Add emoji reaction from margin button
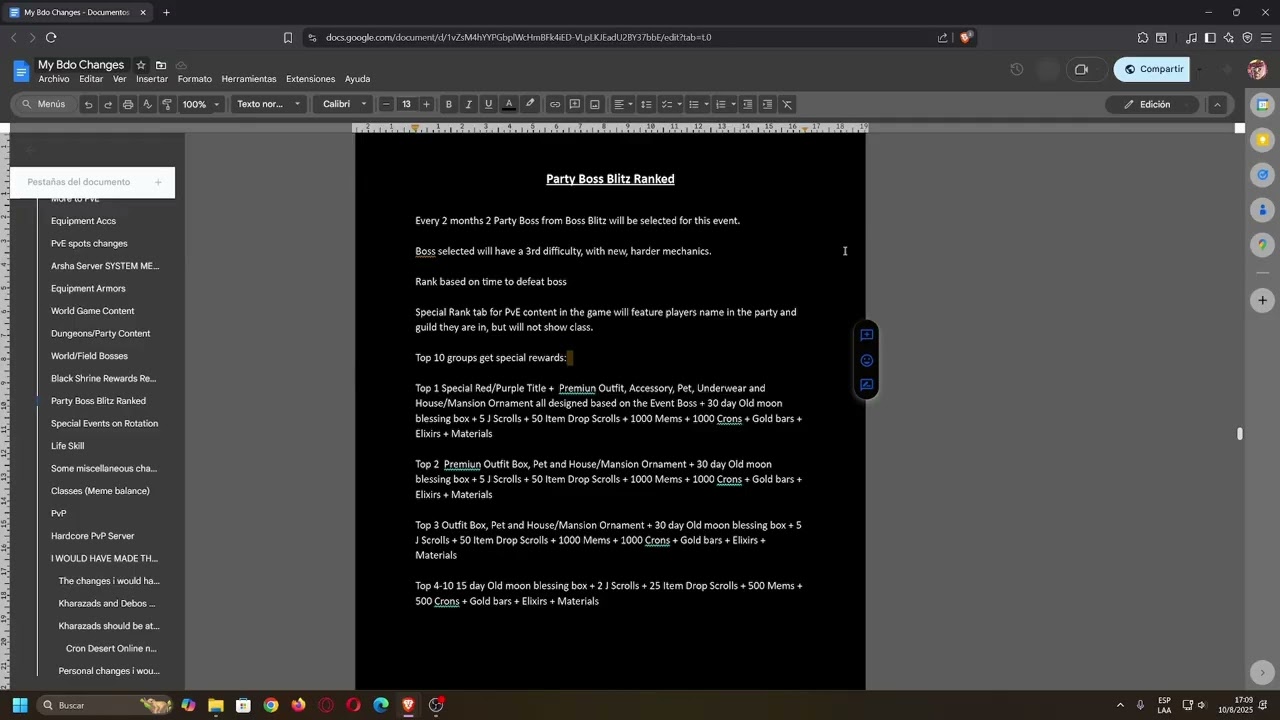The width and height of the screenshot is (1280, 720). [x=867, y=360]
